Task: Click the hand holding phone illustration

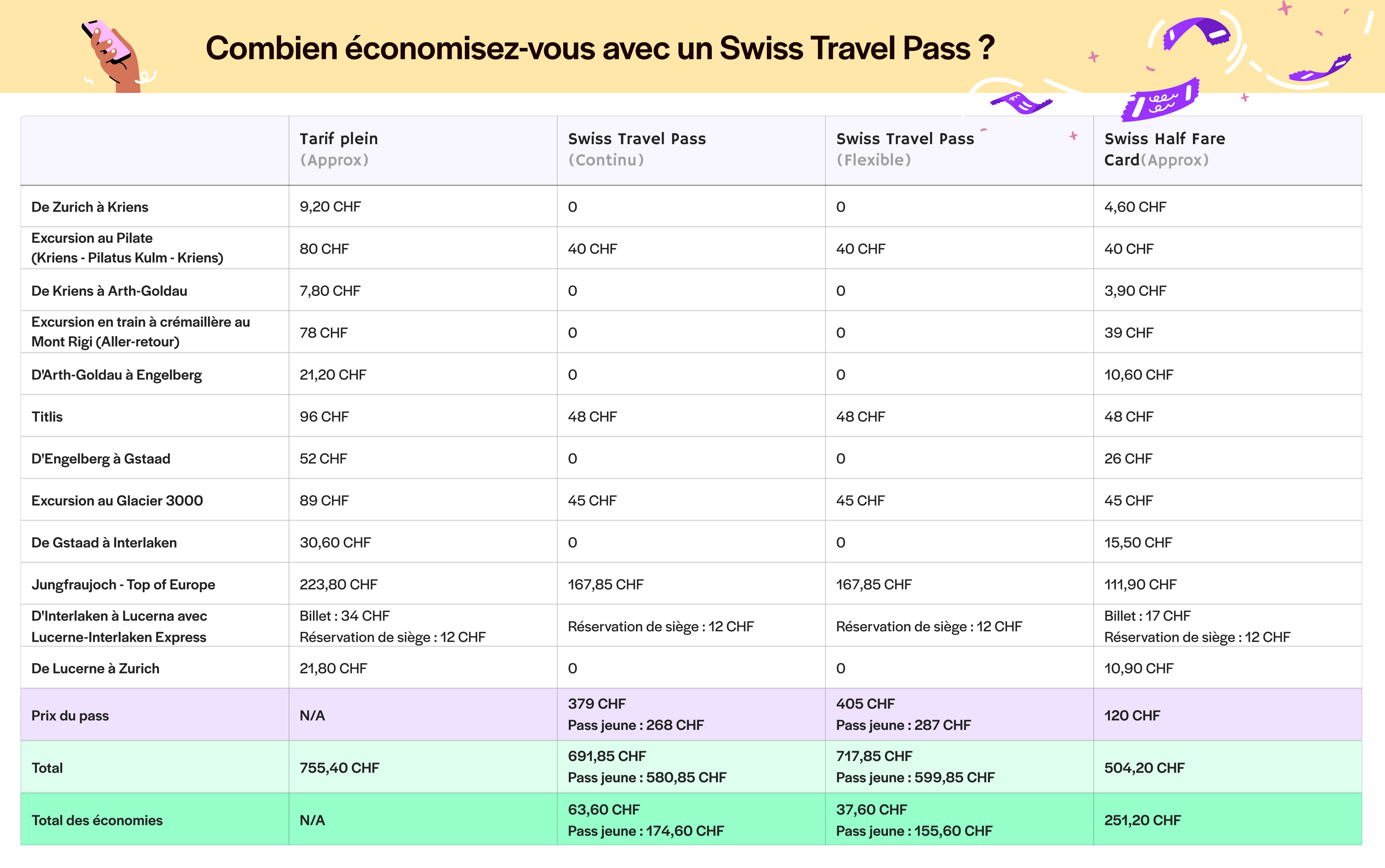Action: [114, 55]
